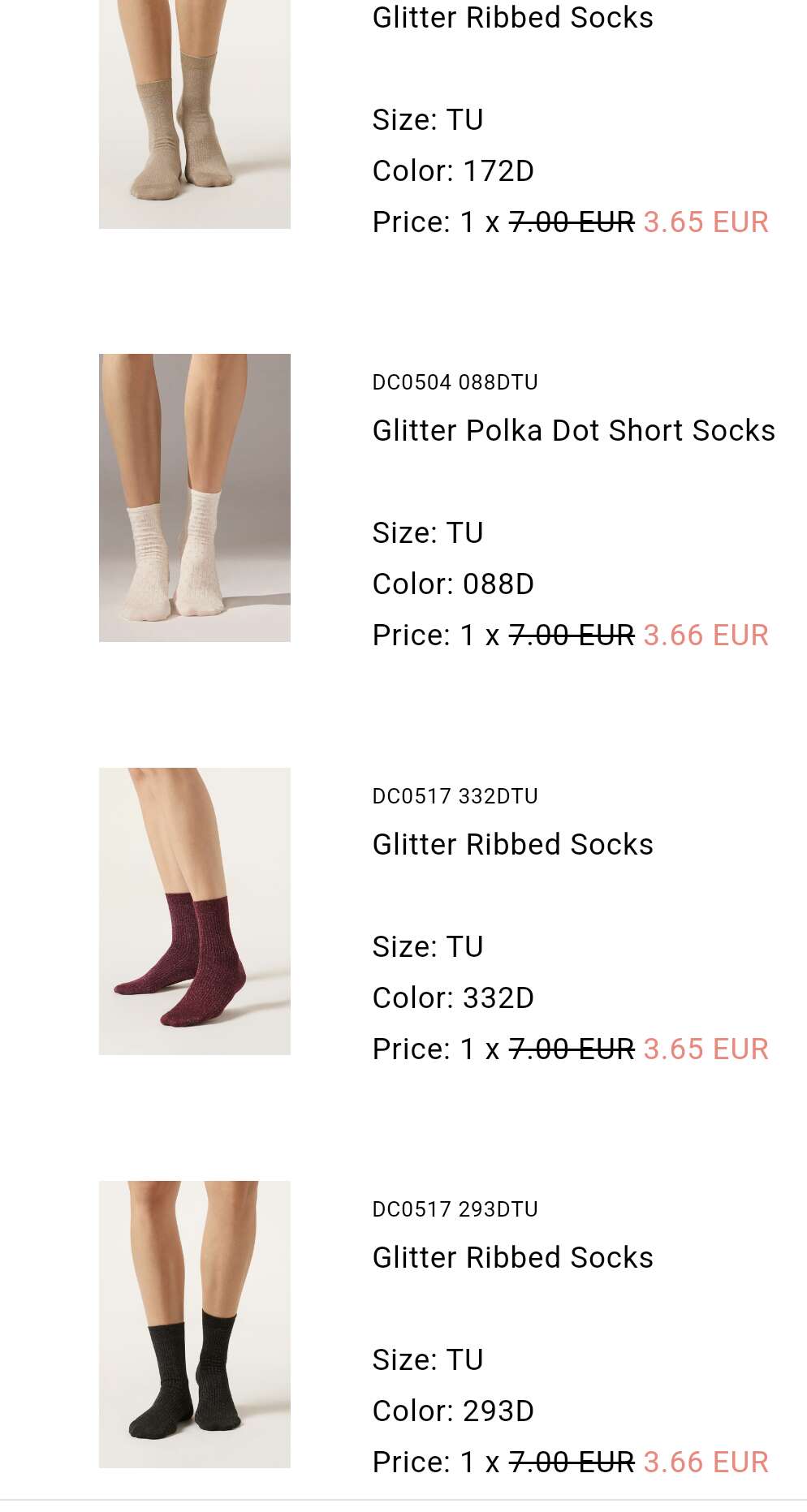
Task: Click the Color: 293D label
Action: click(x=453, y=1411)
